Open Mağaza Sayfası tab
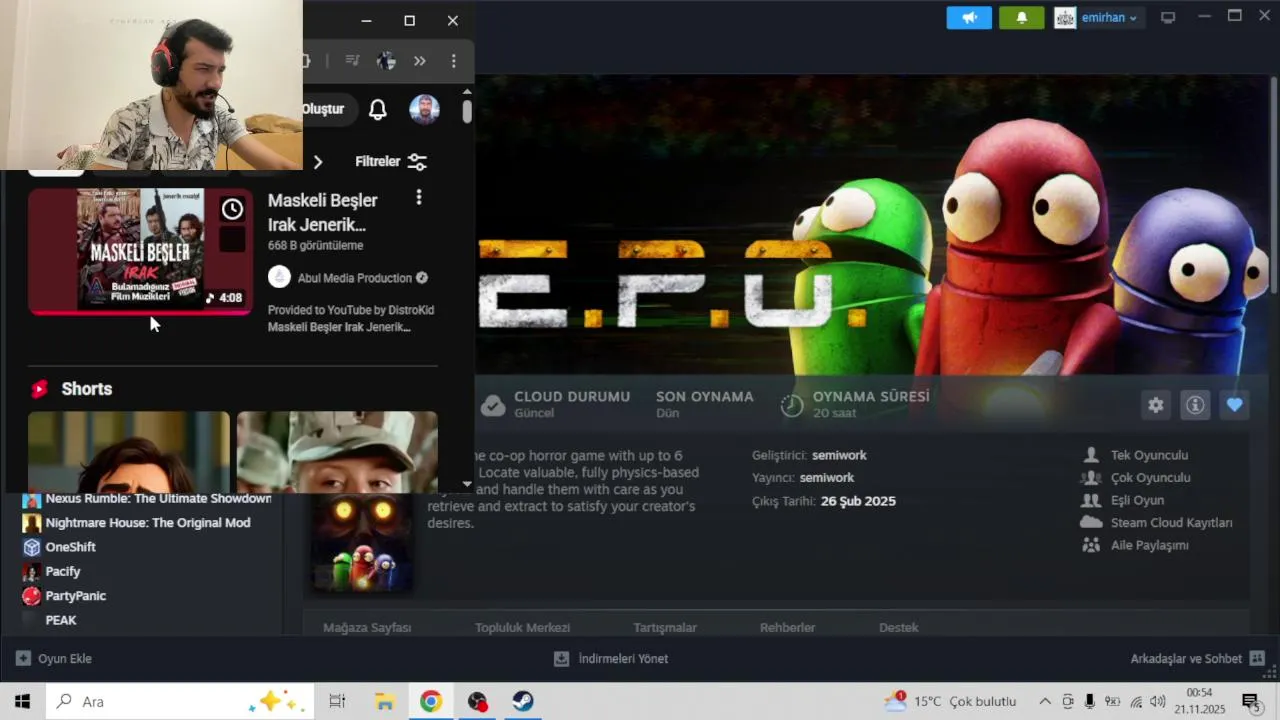 [x=367, y=628]
